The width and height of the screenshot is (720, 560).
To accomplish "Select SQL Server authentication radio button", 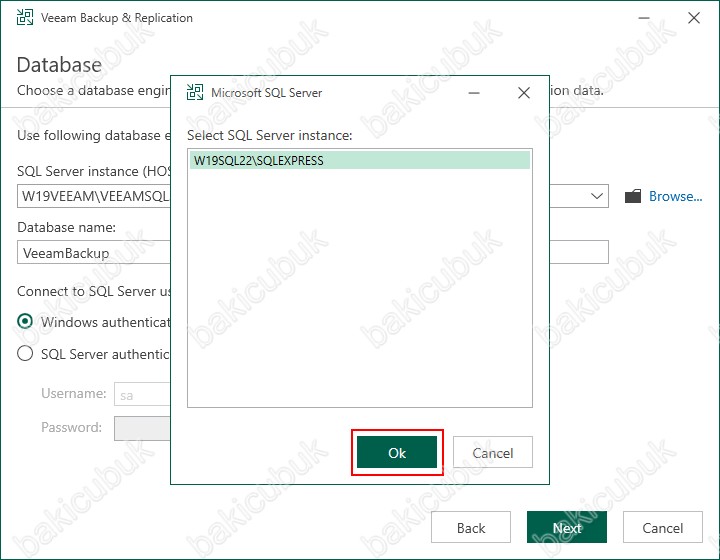I will (25, 353).
